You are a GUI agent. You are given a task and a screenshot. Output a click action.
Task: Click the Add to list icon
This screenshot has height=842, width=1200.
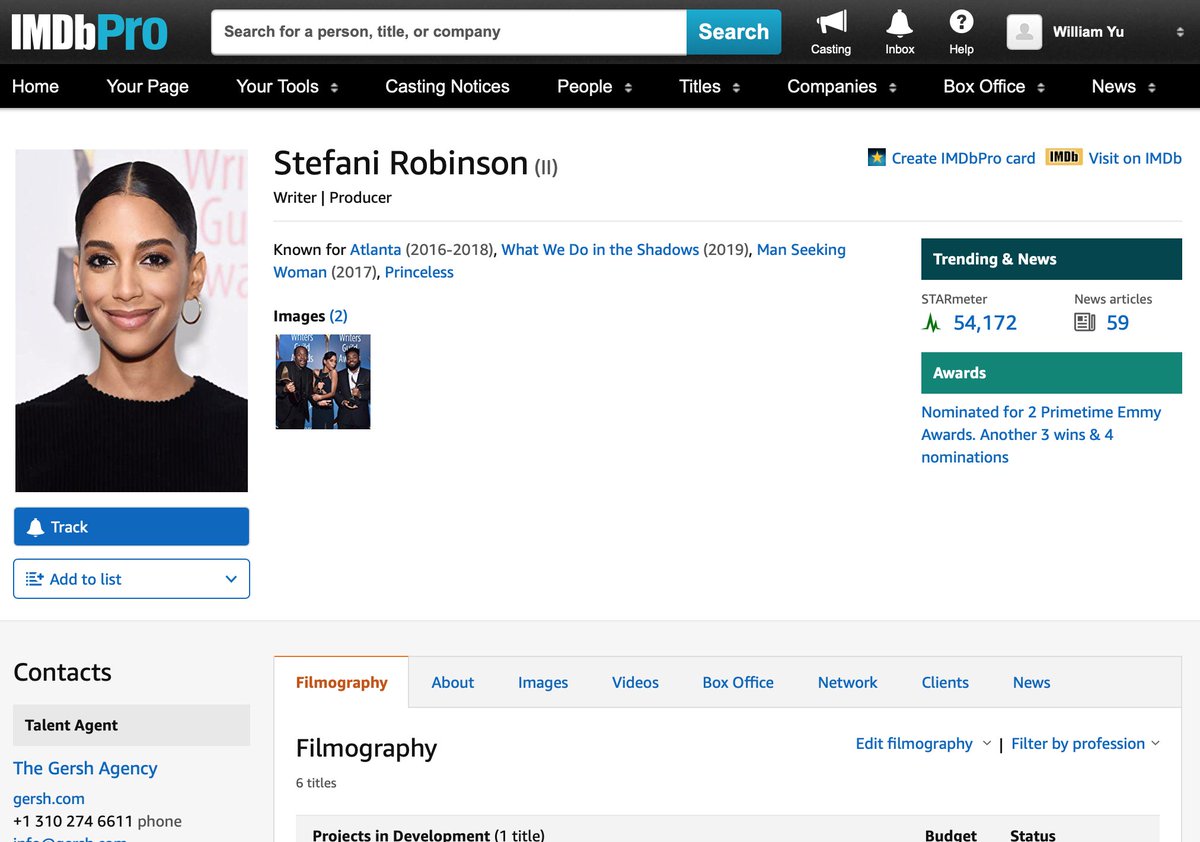coord(34,579)
